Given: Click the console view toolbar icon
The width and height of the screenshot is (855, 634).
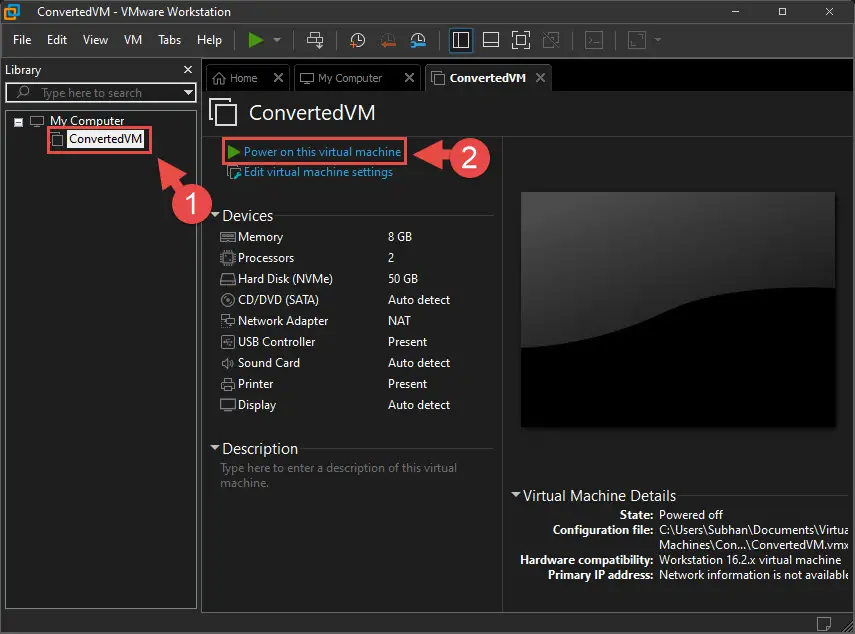Looking at the screenshot, I should point(594,40).
